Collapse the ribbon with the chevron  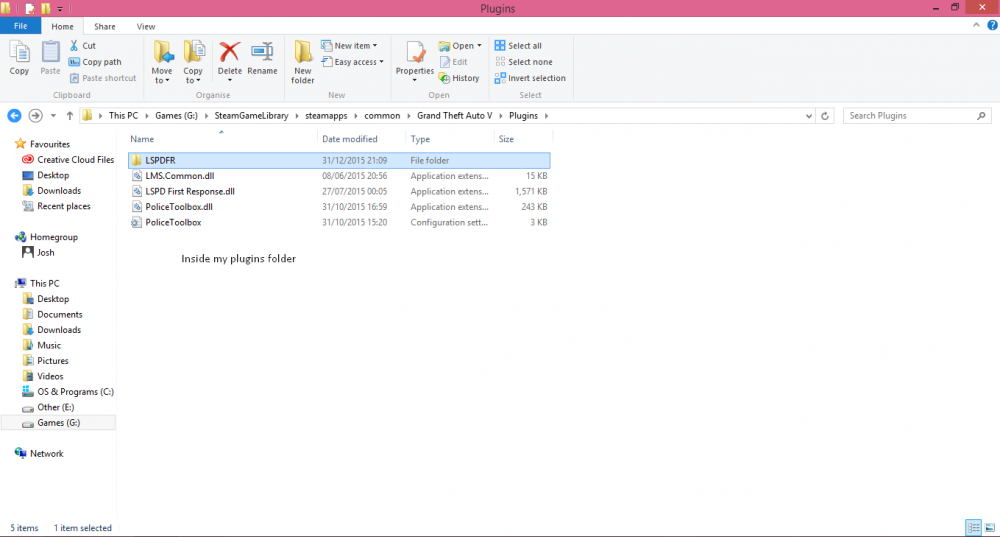click(x=976, y=26)
